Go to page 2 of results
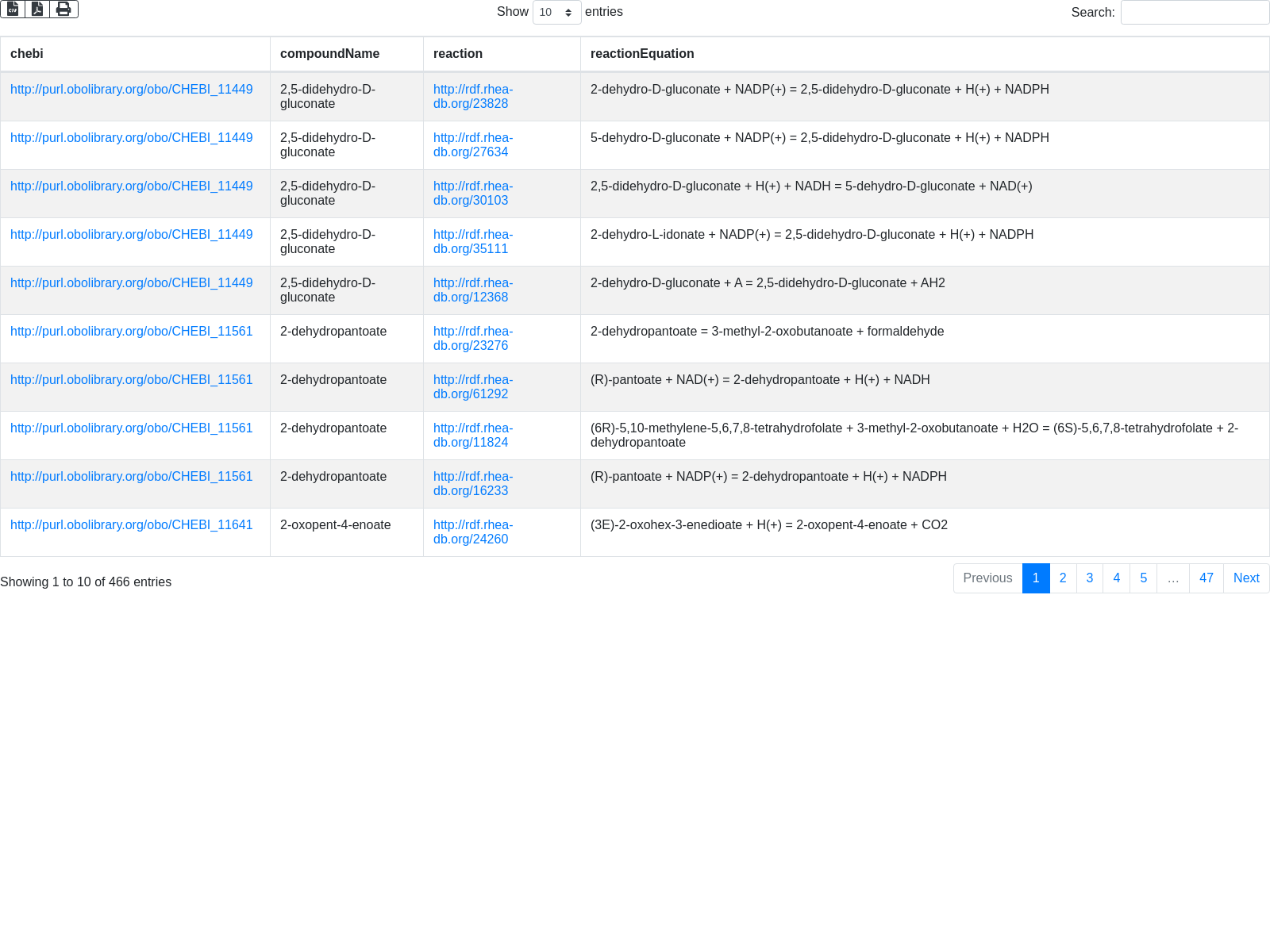The image size is (1270, 952). pyautogui.click(x=1063, y=578)
